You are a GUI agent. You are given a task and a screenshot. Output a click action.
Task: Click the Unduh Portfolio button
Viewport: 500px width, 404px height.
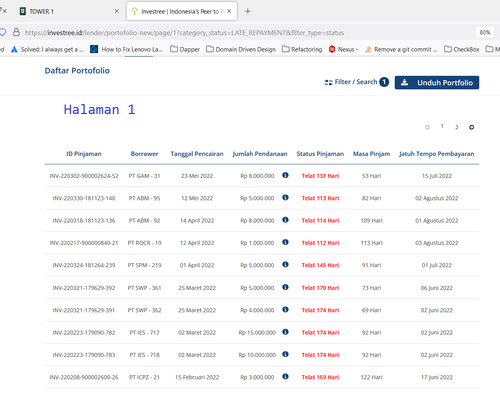(437, 83)
